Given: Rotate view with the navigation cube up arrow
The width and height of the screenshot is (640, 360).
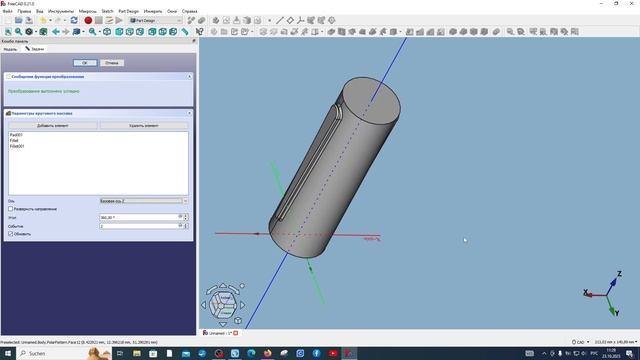Looking at the screenshot, I should tap(223, 286).
